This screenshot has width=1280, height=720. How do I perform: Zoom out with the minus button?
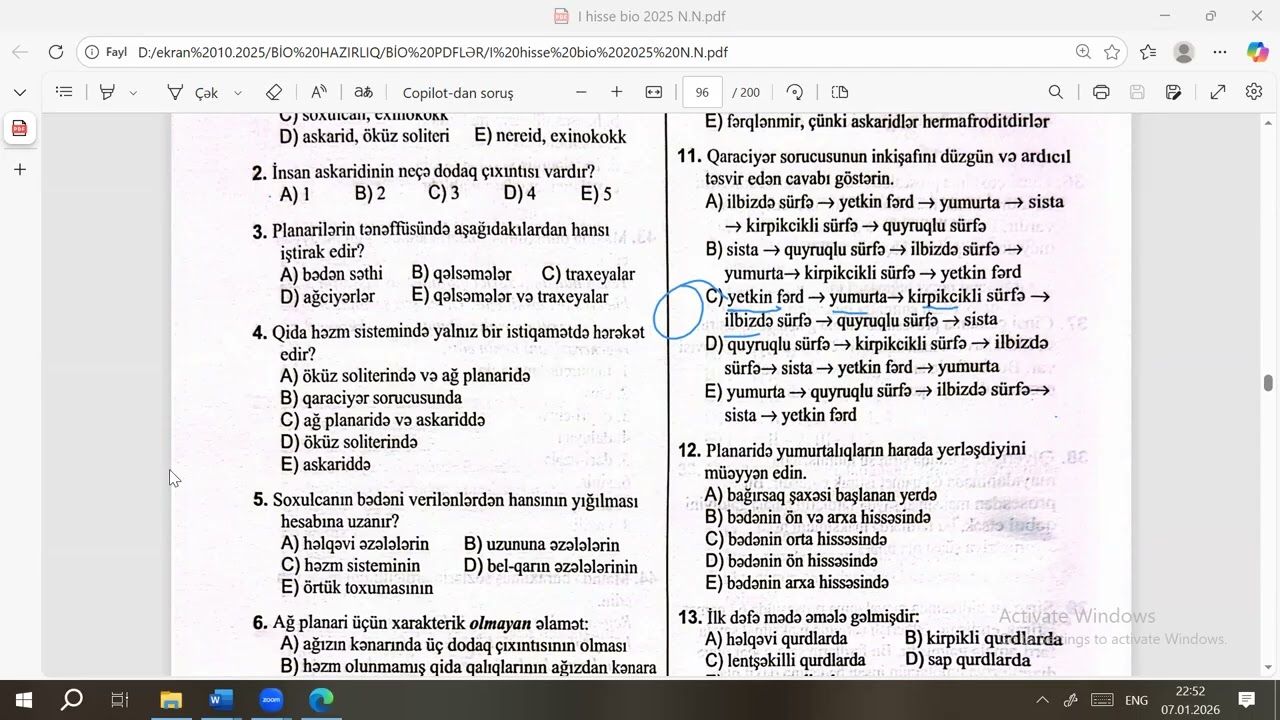pos(581,92)
